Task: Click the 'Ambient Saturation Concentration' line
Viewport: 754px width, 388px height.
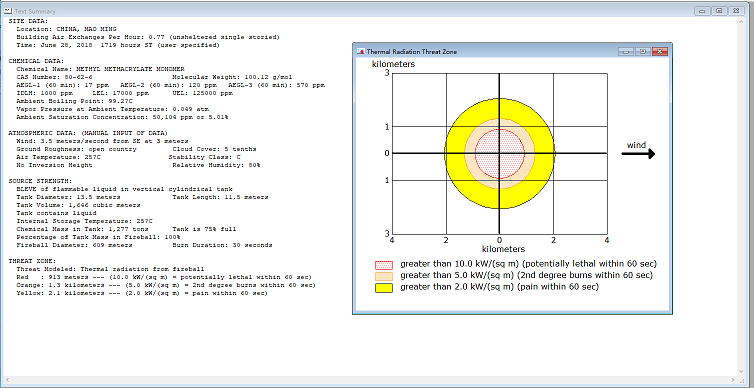Action: 122,117
